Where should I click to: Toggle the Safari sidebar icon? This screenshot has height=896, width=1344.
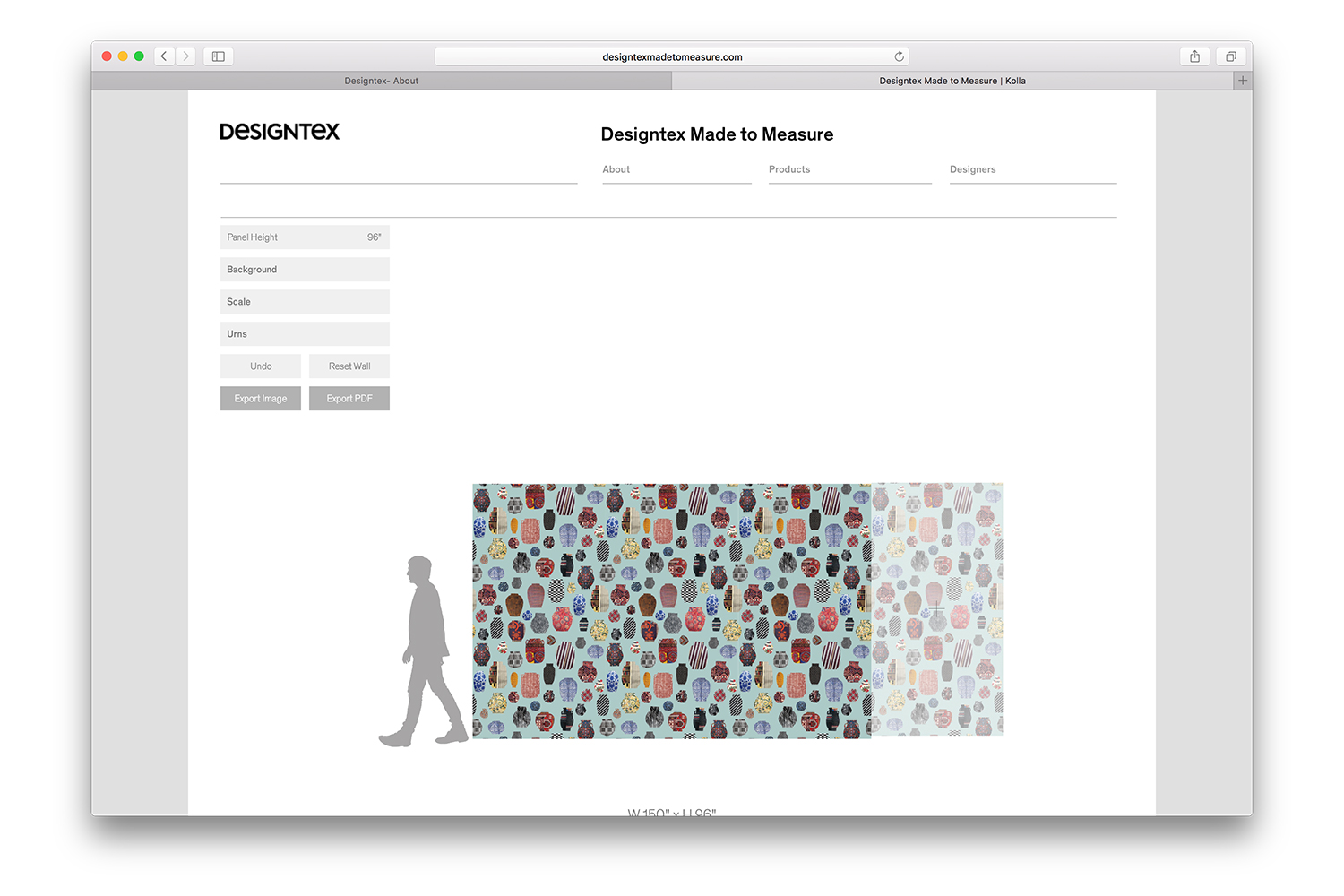[218, 56]
